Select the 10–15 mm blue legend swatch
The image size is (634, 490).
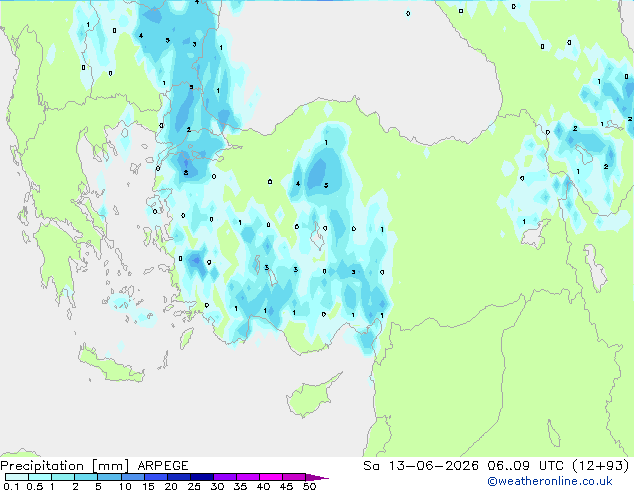[132, 477]
